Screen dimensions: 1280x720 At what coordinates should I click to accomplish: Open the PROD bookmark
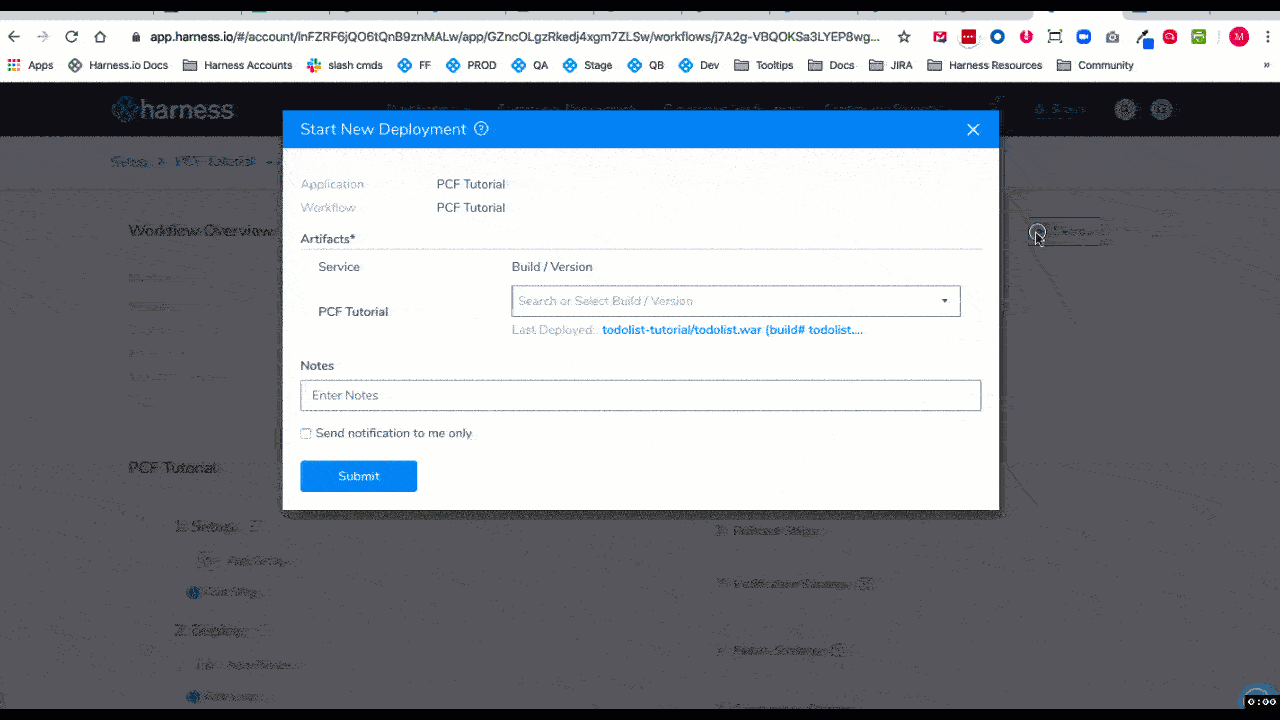pos(471,65)
